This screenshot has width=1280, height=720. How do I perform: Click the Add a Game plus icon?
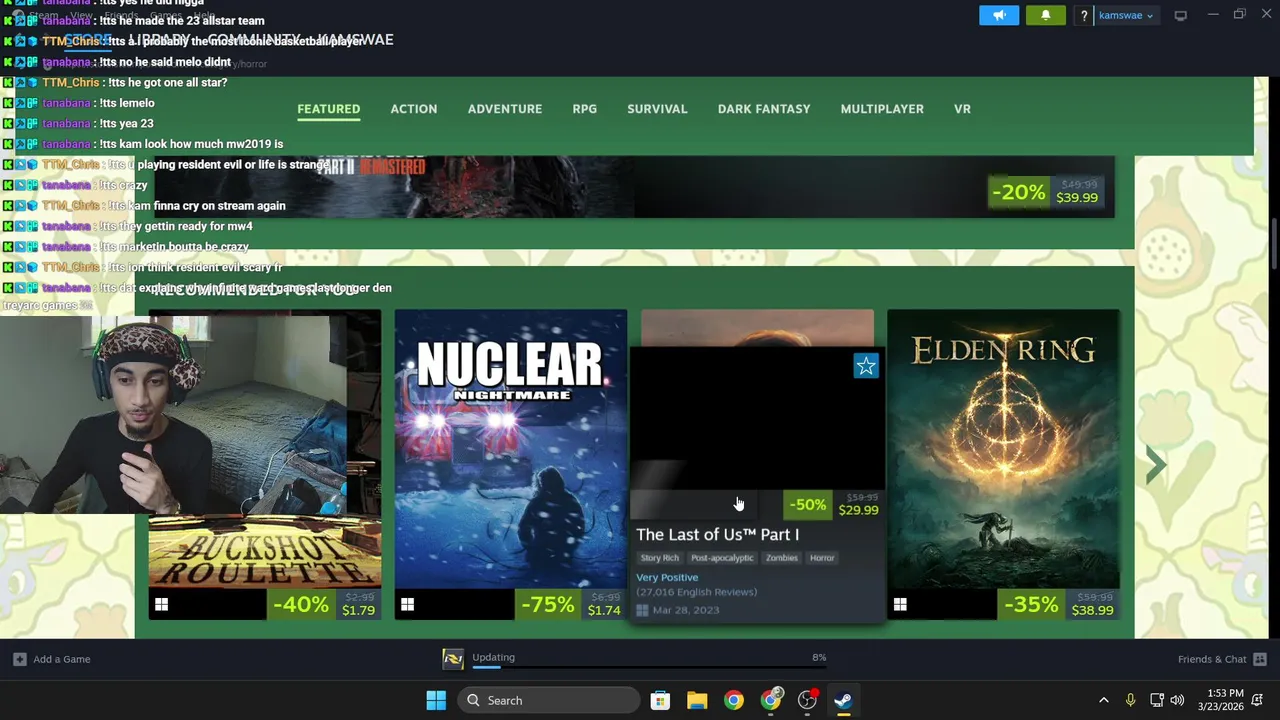[19, 659]
